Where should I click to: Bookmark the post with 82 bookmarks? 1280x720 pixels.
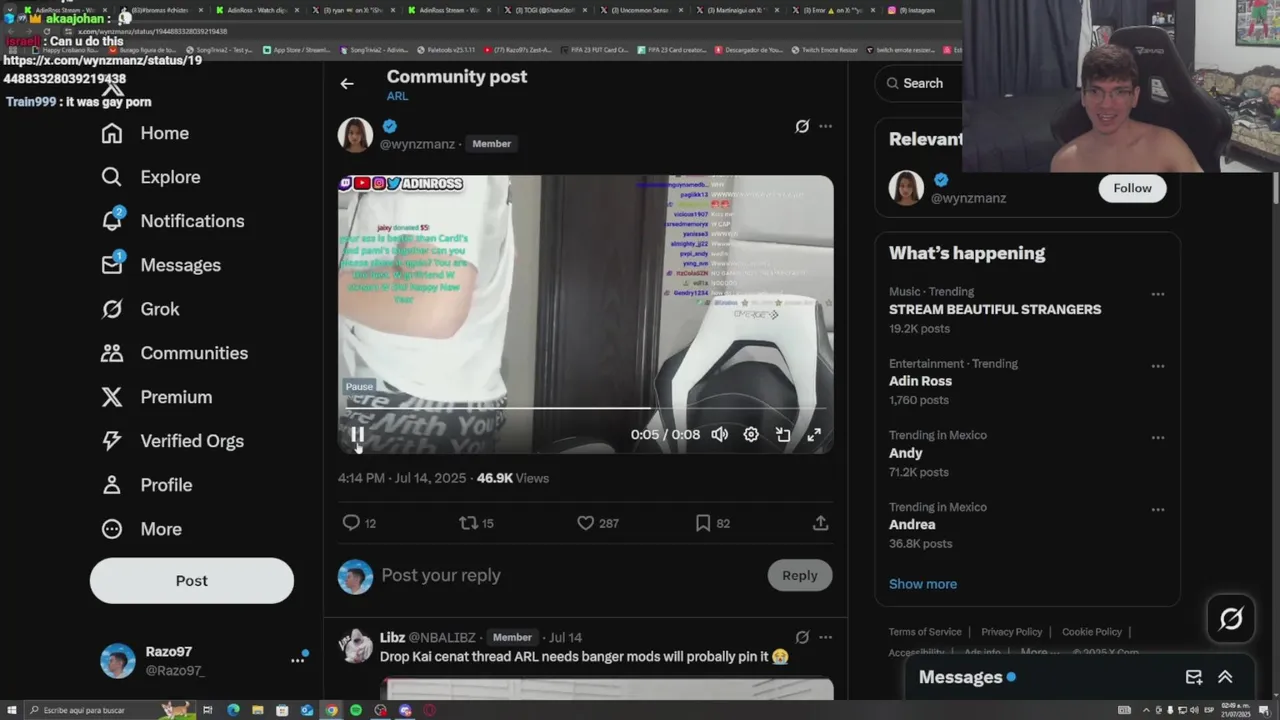(703, 523)
